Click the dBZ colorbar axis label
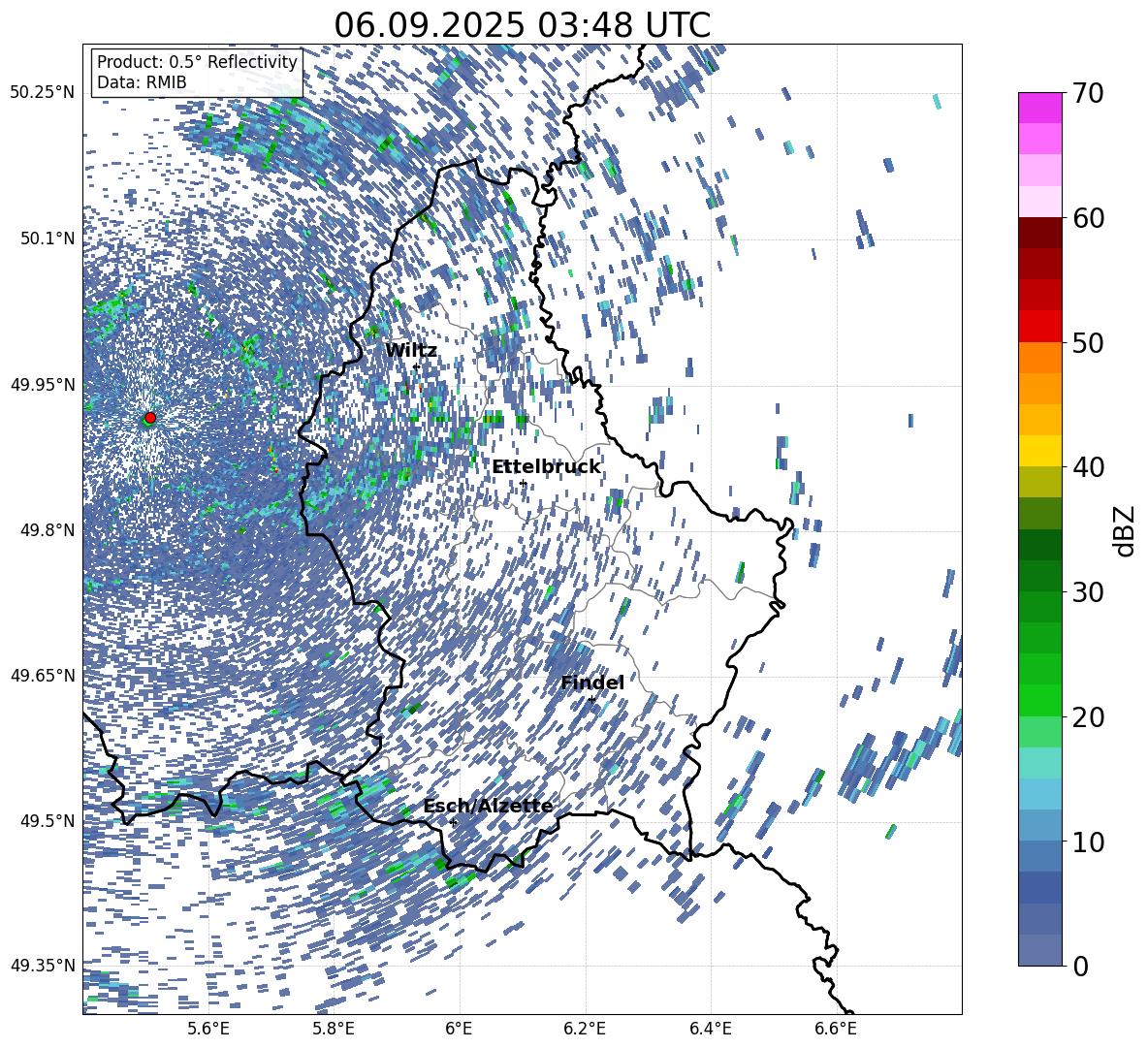This screenshot has height=1048, width=1148. tap(1126, 530)
